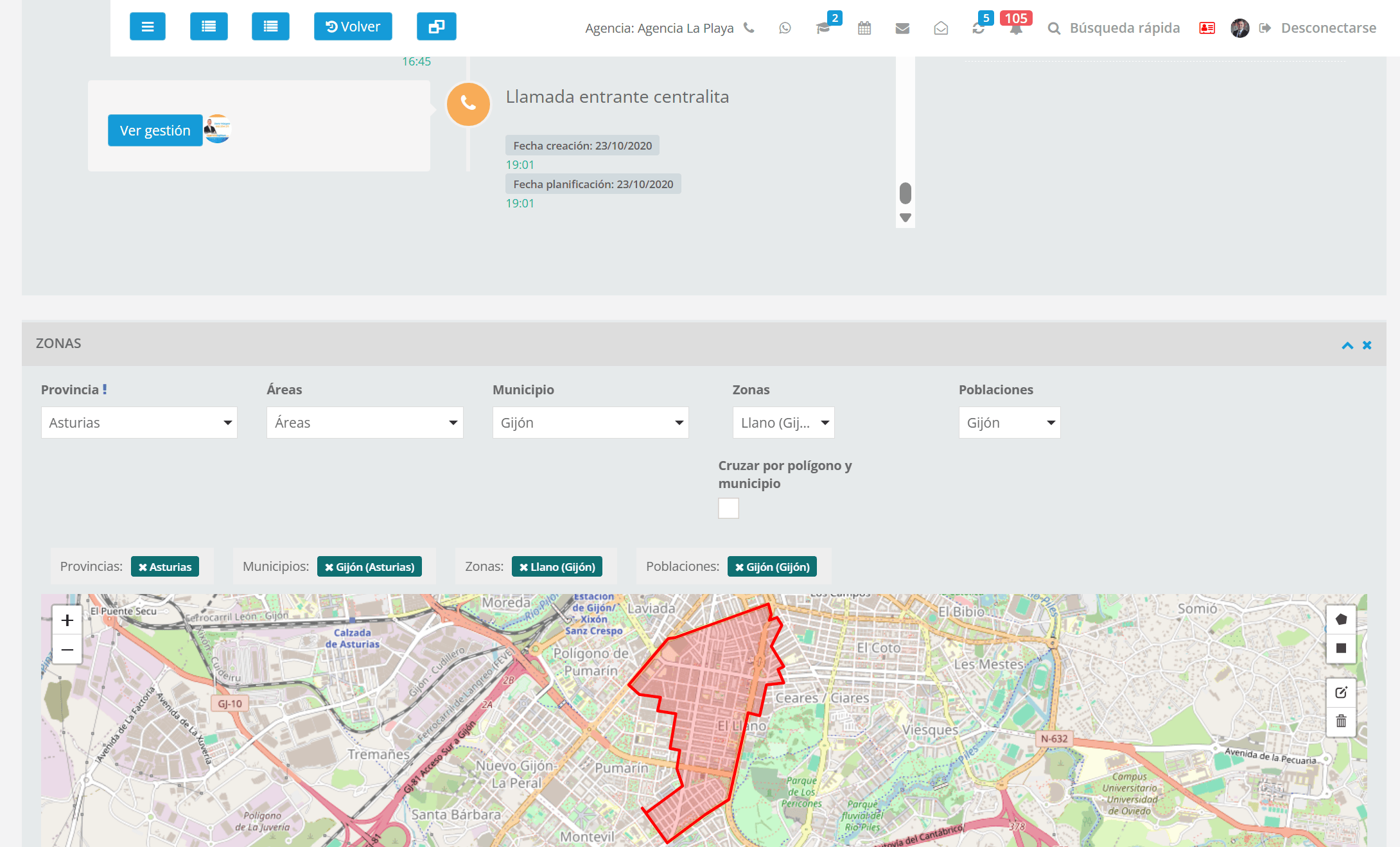The width and height of the screenshot is (1400, 847).
Task: Open the Provincia dropdown showing Asturias
Action: (x=139, y=423)
